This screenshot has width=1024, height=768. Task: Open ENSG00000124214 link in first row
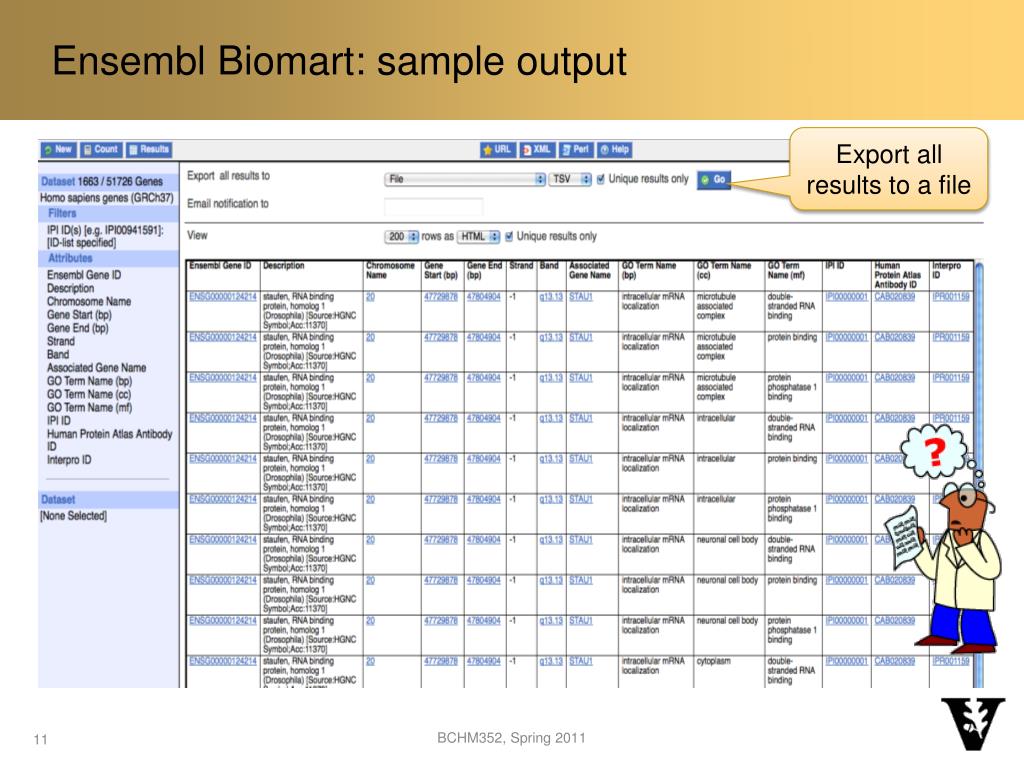[223, 297]
